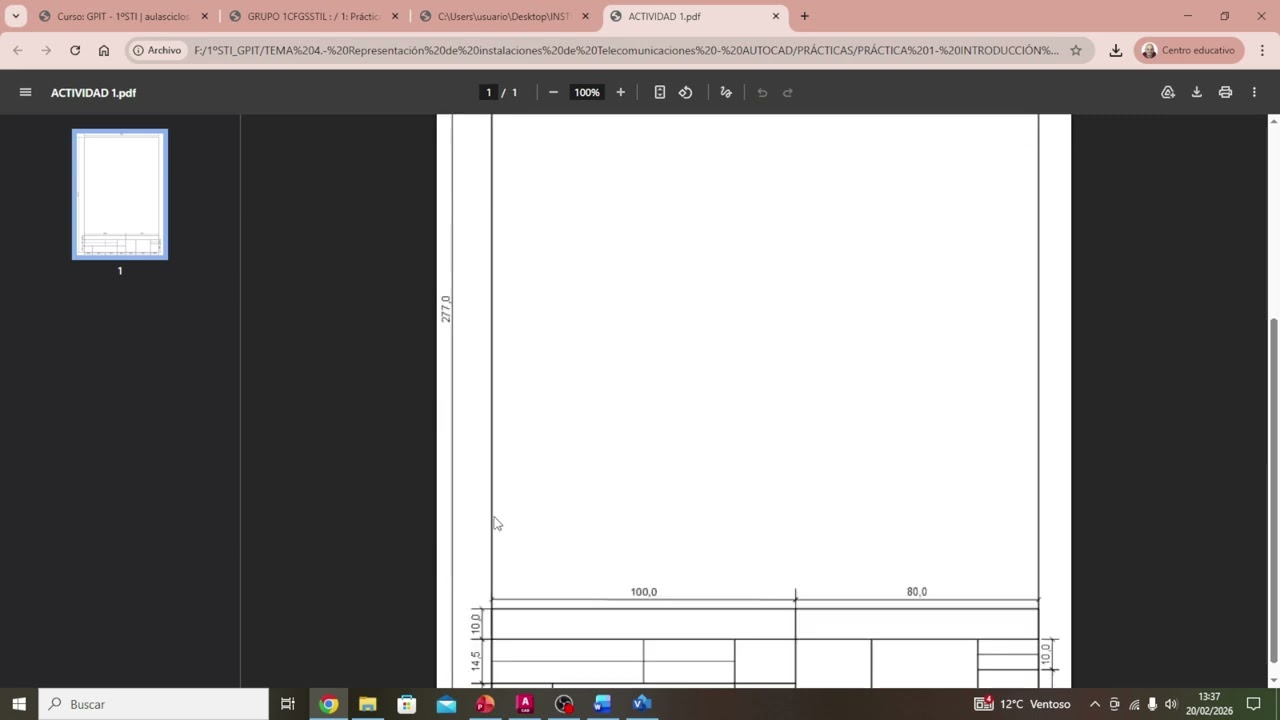Click the undo annotation icon
Screen dimensions: 1280x720
762,92
